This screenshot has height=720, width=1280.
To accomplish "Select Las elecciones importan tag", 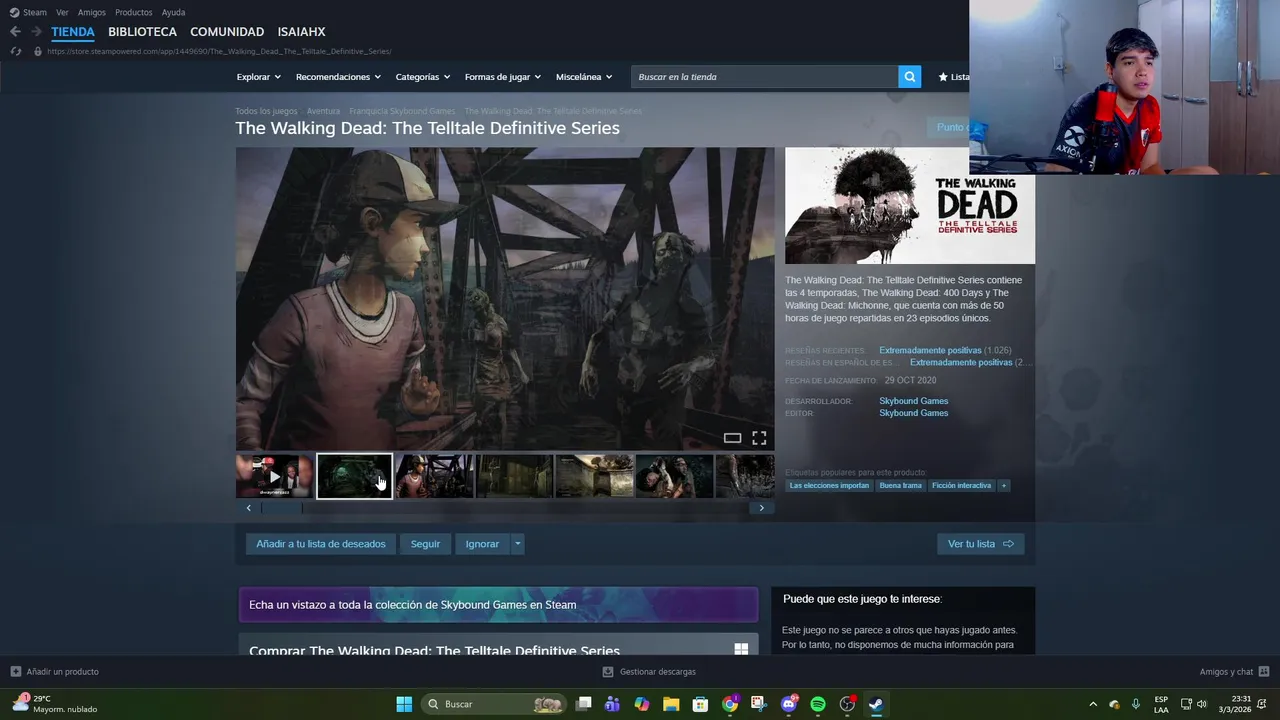I will pyautogui.click(x=829, y=486).
